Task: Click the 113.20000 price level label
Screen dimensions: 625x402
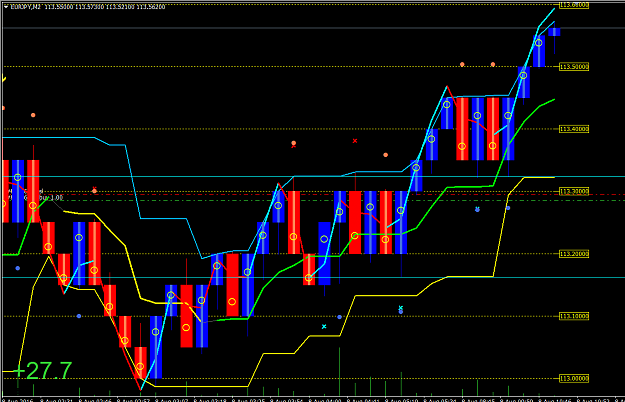Action: pyautogui.click(x=574, y=254)
